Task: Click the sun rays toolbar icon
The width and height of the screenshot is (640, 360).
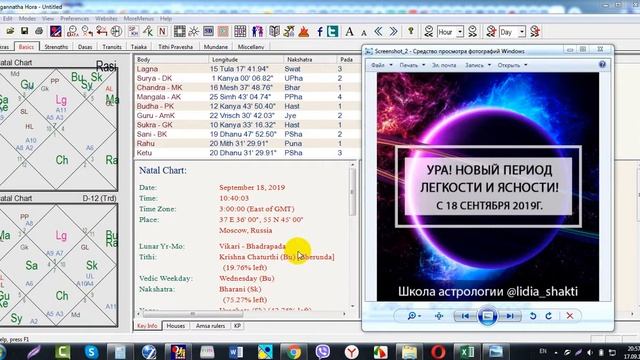Action: click(x=193, y=31)
